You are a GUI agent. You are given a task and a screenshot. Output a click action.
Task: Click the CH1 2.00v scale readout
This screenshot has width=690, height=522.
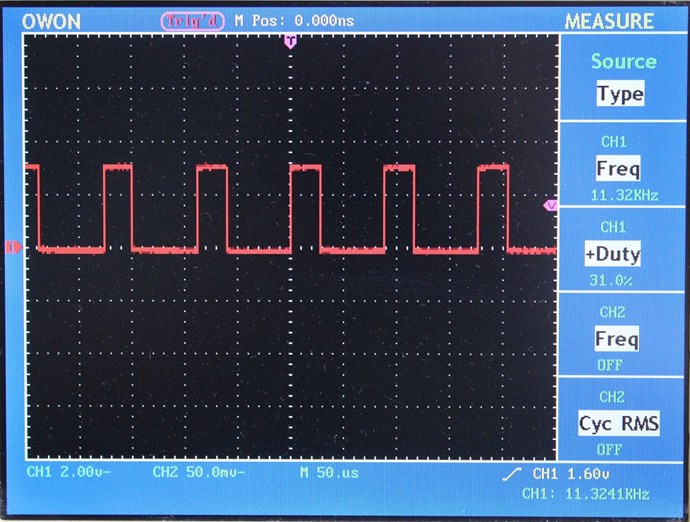69,472
